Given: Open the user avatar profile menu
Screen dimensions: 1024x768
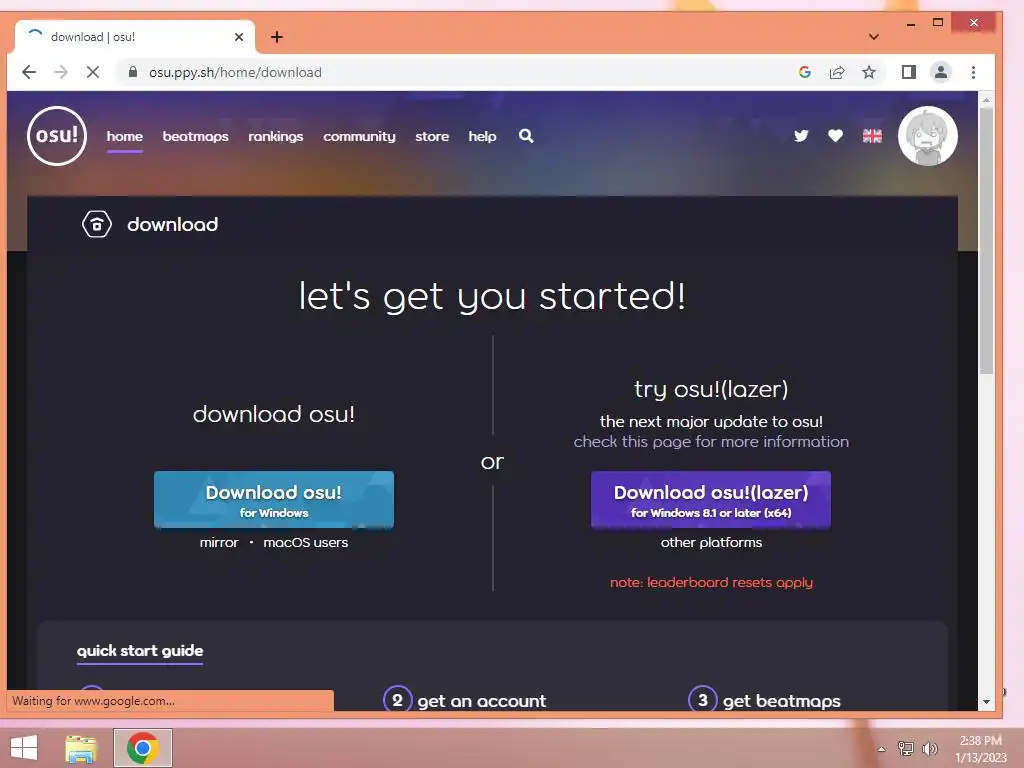Looking at the screenshot, I should pos(927,136).
